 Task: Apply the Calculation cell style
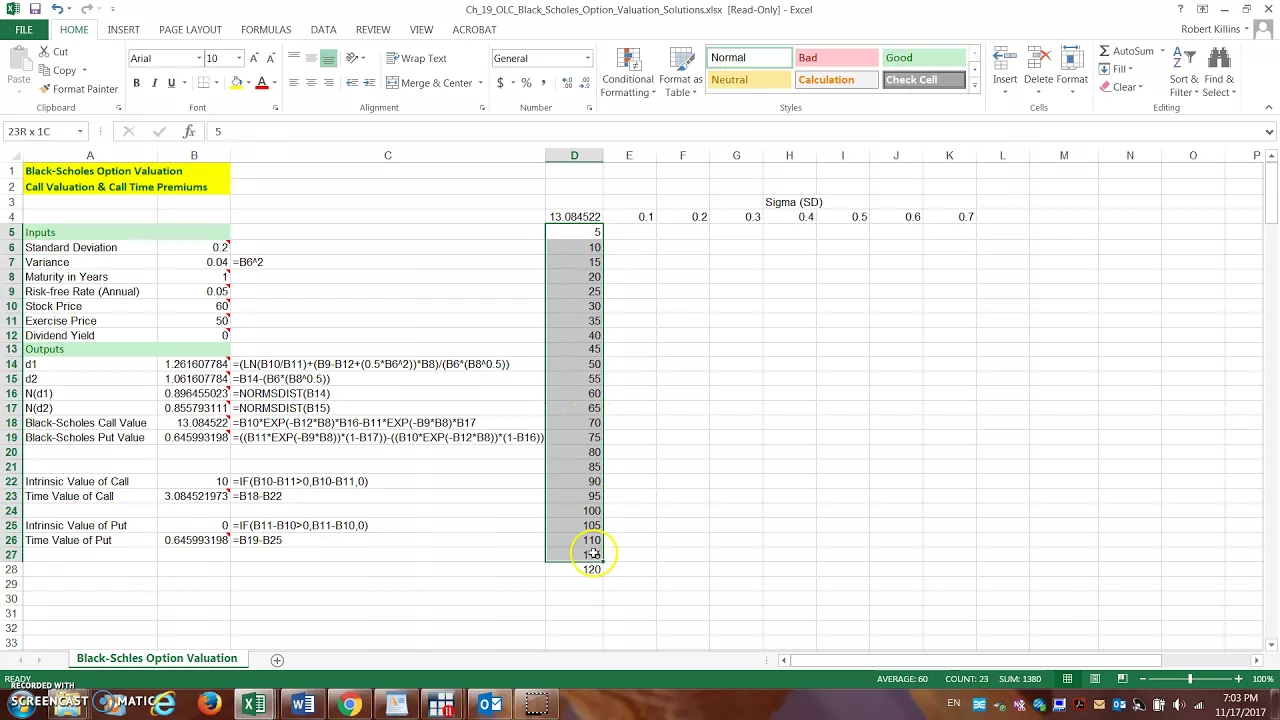tap(837, 80)
